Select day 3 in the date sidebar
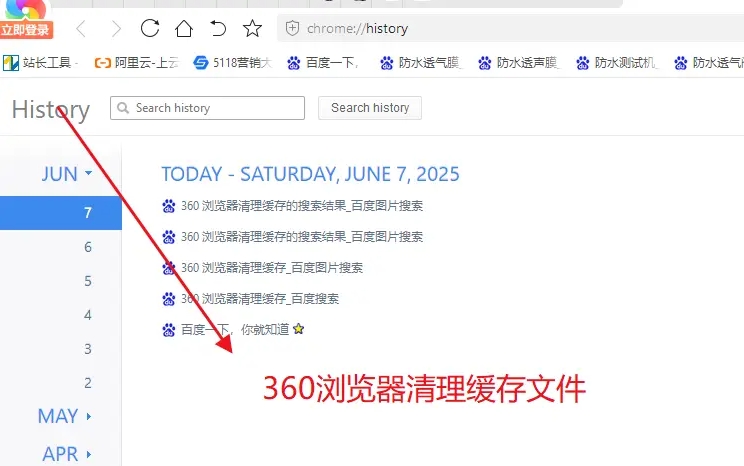Screen dimensions: 744x466 pyautogui.click(x=88, y=349)
